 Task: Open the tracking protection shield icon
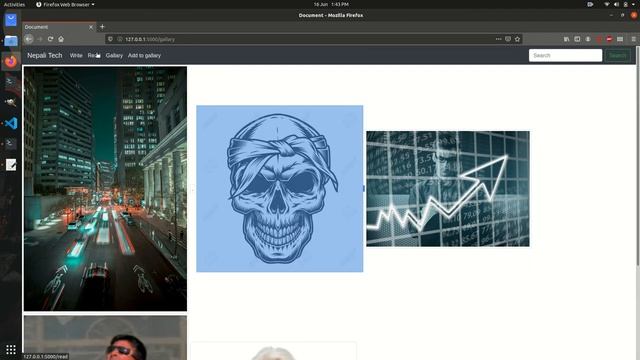110,39
